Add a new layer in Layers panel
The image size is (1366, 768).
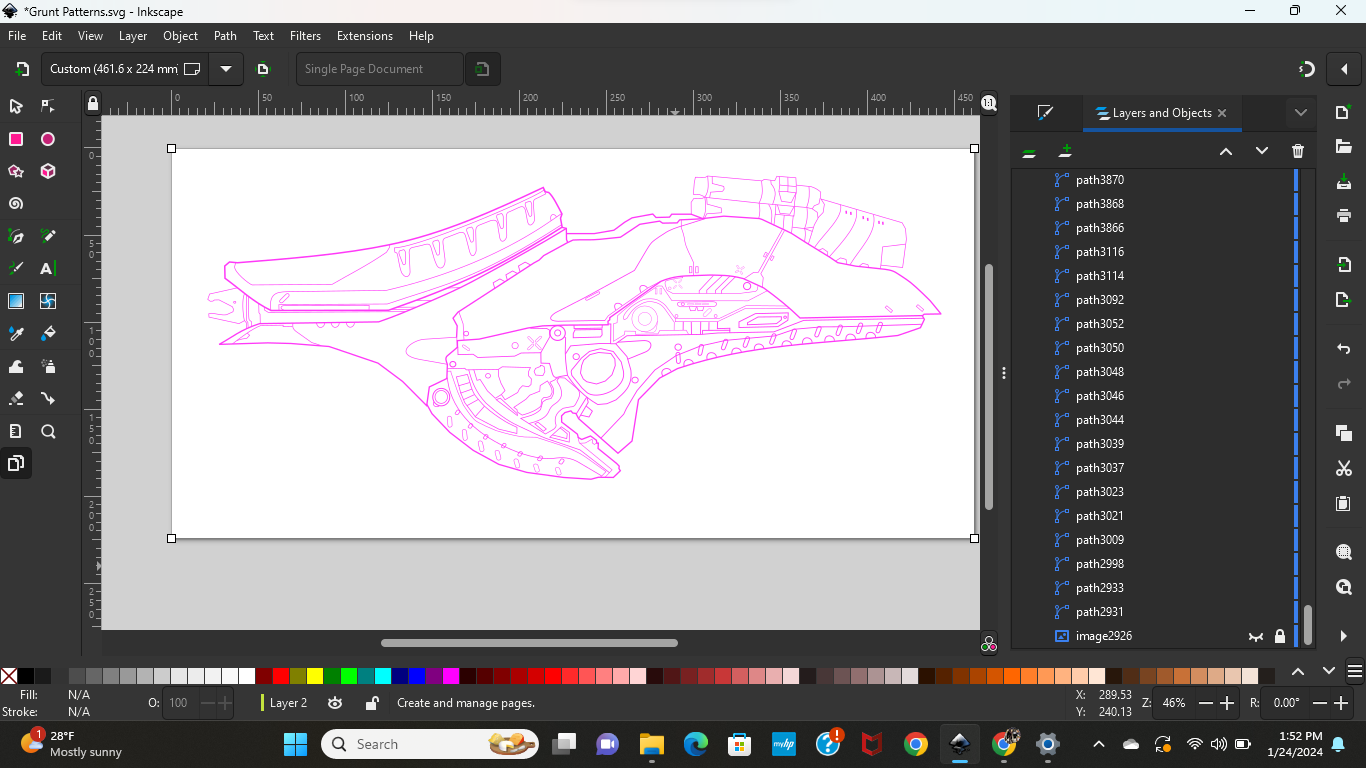pyautogui.click(x=1065, y=151)
